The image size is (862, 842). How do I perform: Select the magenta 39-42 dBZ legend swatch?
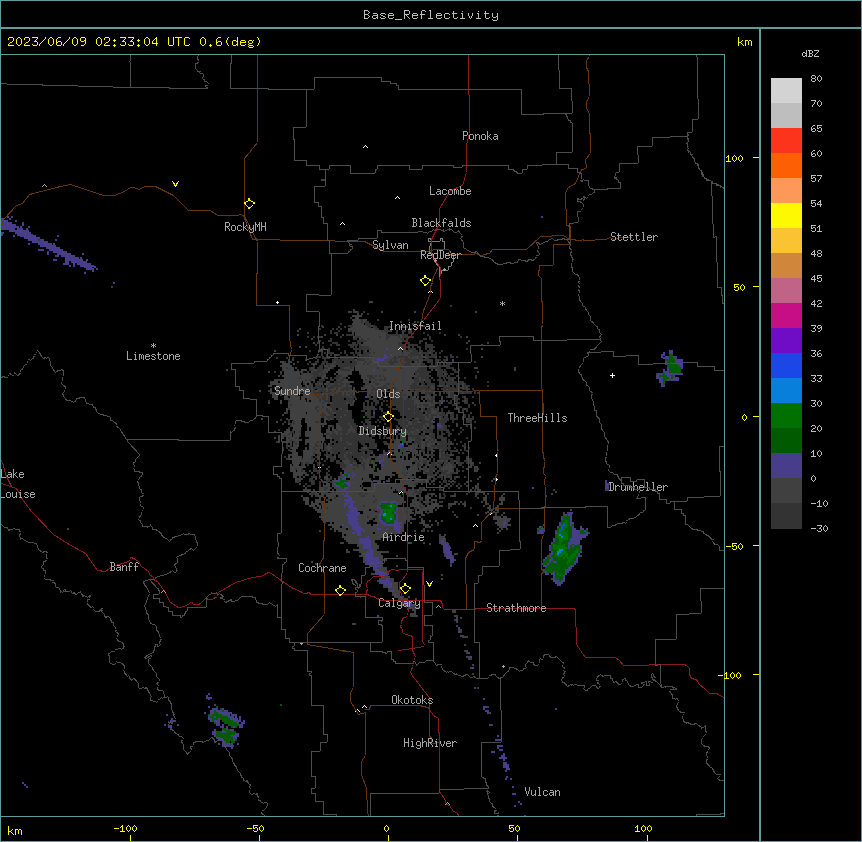786,315
